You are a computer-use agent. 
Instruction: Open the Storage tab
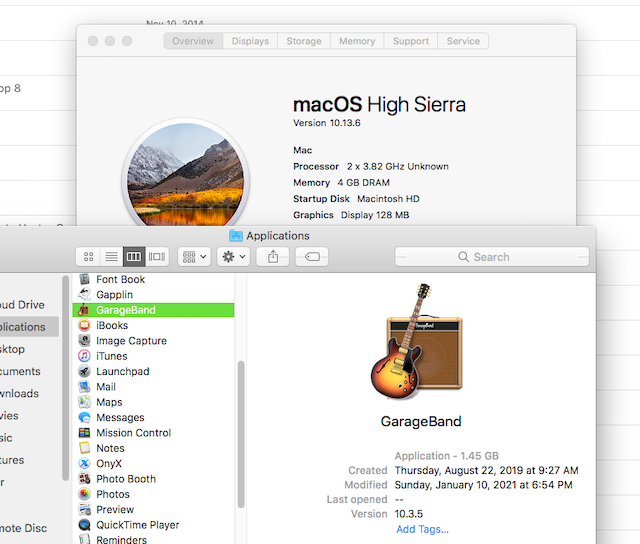(304, 41)
